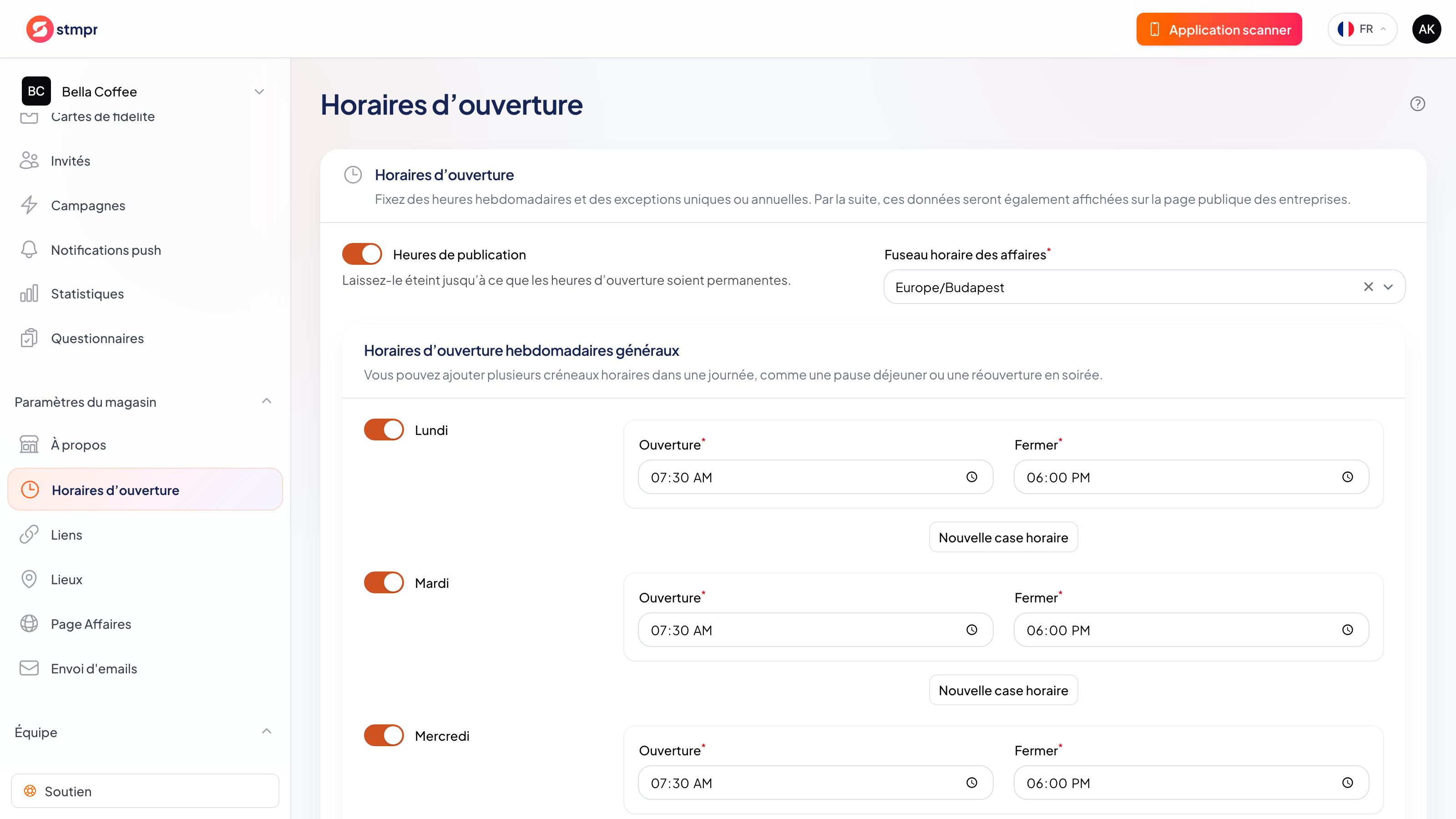1456x819 pixels.
Task: Edit Lundi opening time 07:30 AM
Action: point(816,477)
